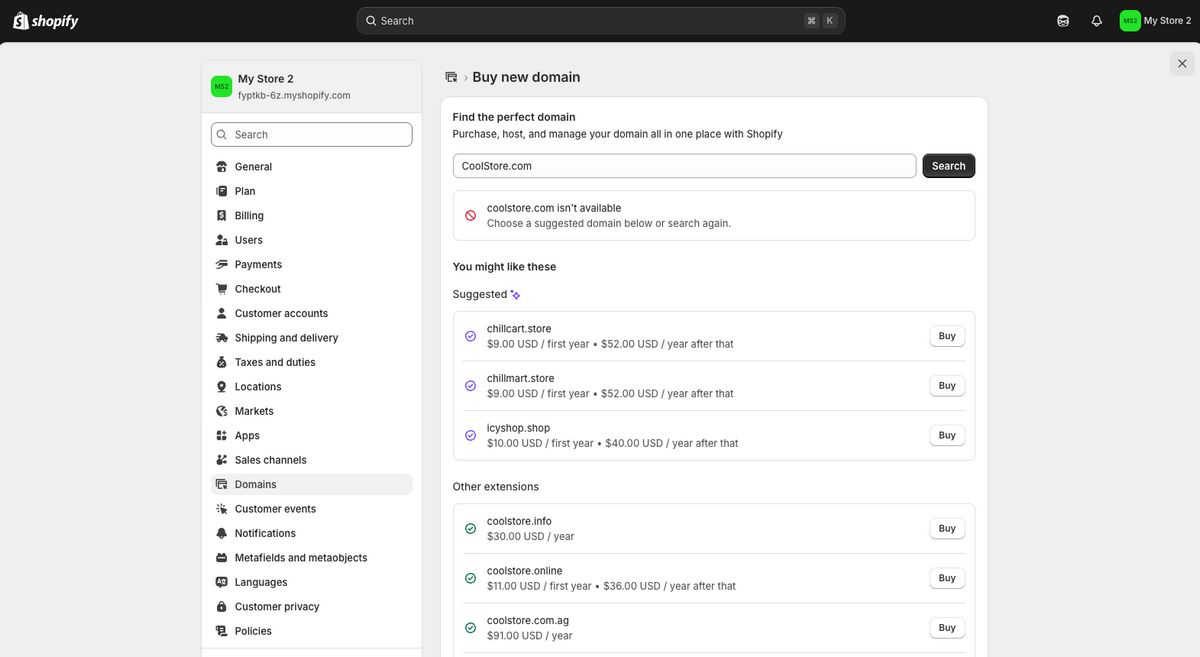The height and width of the screenshot is (657, 1200).
Task: Click the fyptkb-6z.myshopify.com store address
Action: 294,96
